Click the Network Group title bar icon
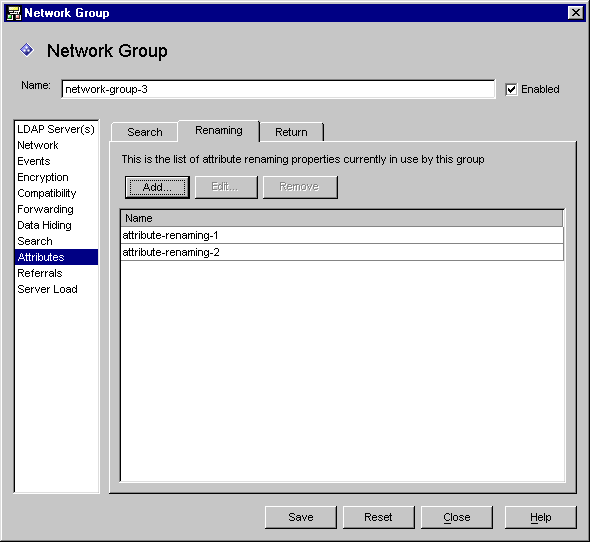This screenshot has height=542, width=590. (14, 13)
